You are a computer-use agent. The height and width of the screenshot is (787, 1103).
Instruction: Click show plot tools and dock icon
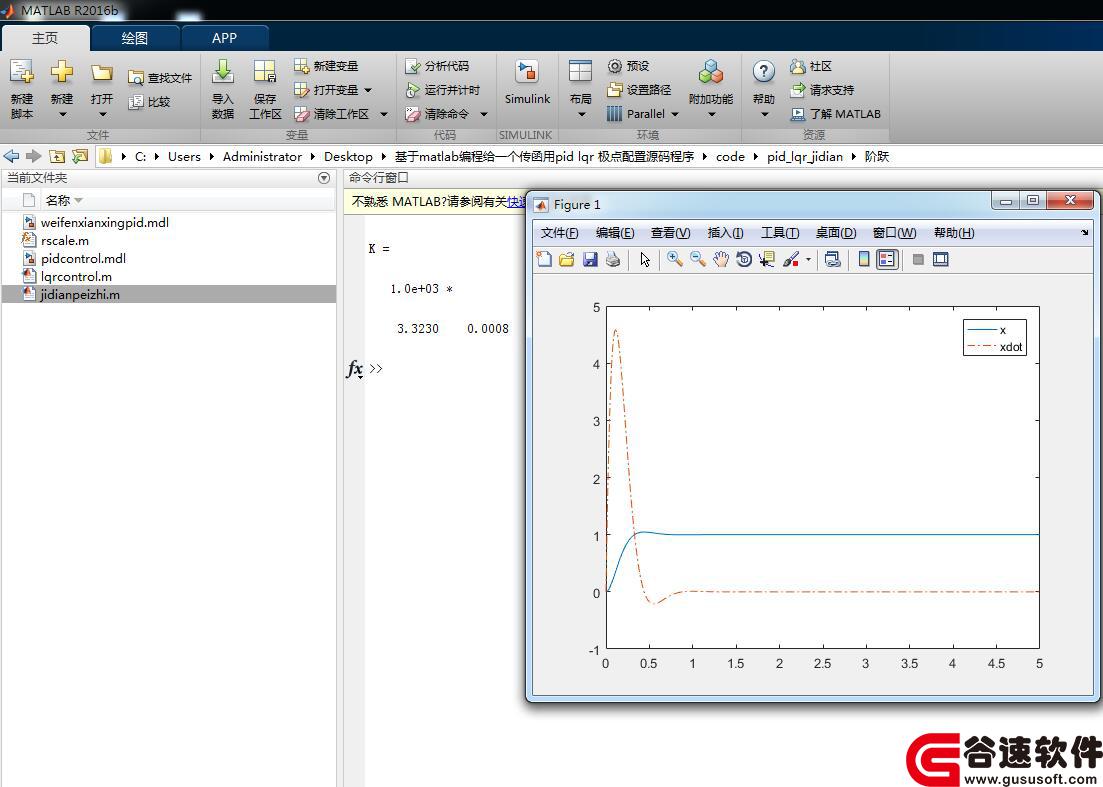tap(941, 260)
